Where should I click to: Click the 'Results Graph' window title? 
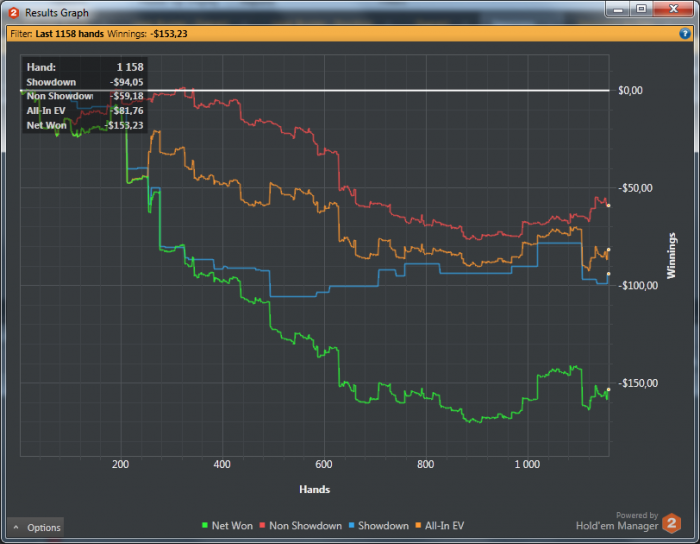point(57,13)
